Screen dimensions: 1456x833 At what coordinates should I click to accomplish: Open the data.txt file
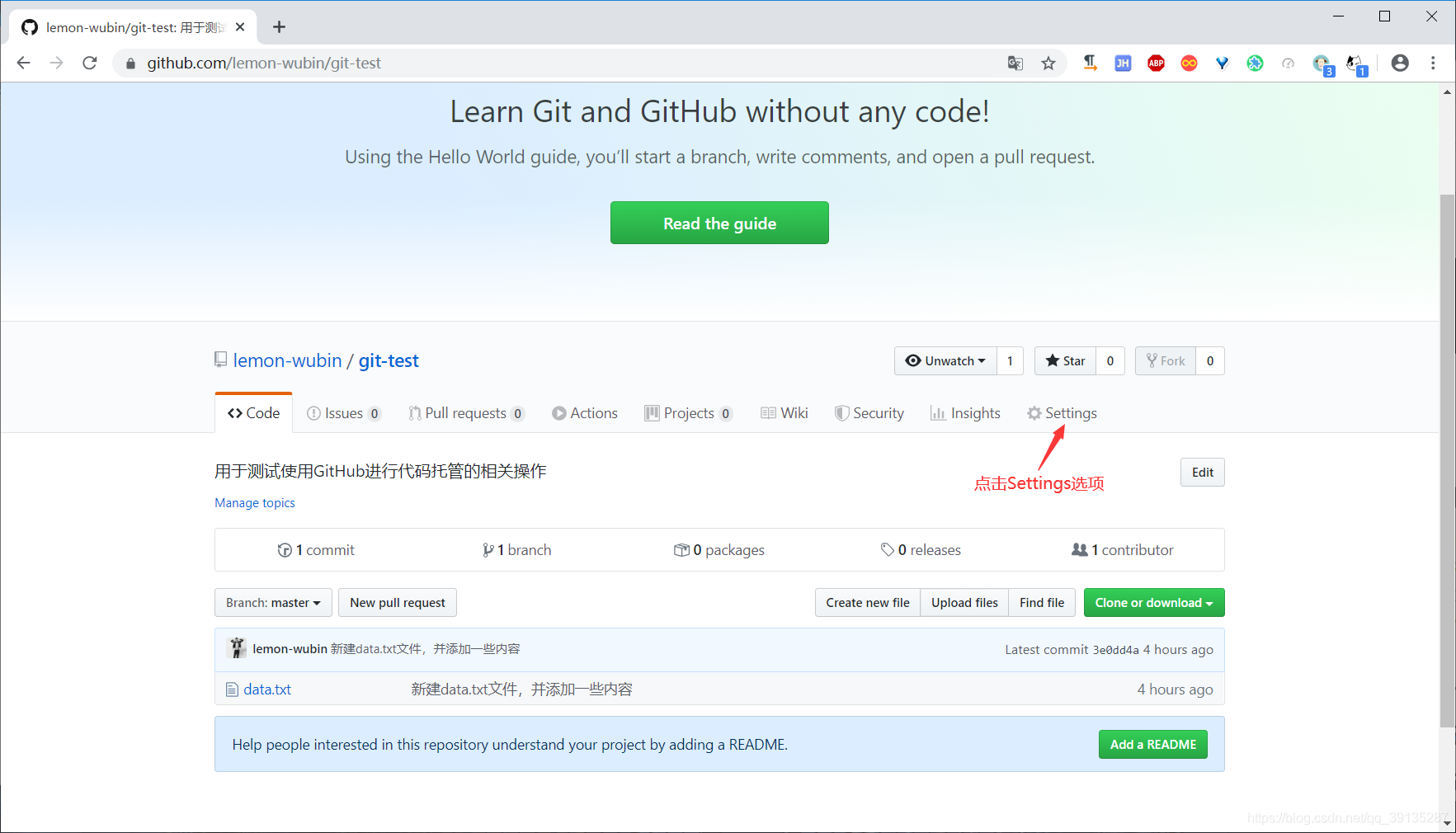tap(267, 689)
